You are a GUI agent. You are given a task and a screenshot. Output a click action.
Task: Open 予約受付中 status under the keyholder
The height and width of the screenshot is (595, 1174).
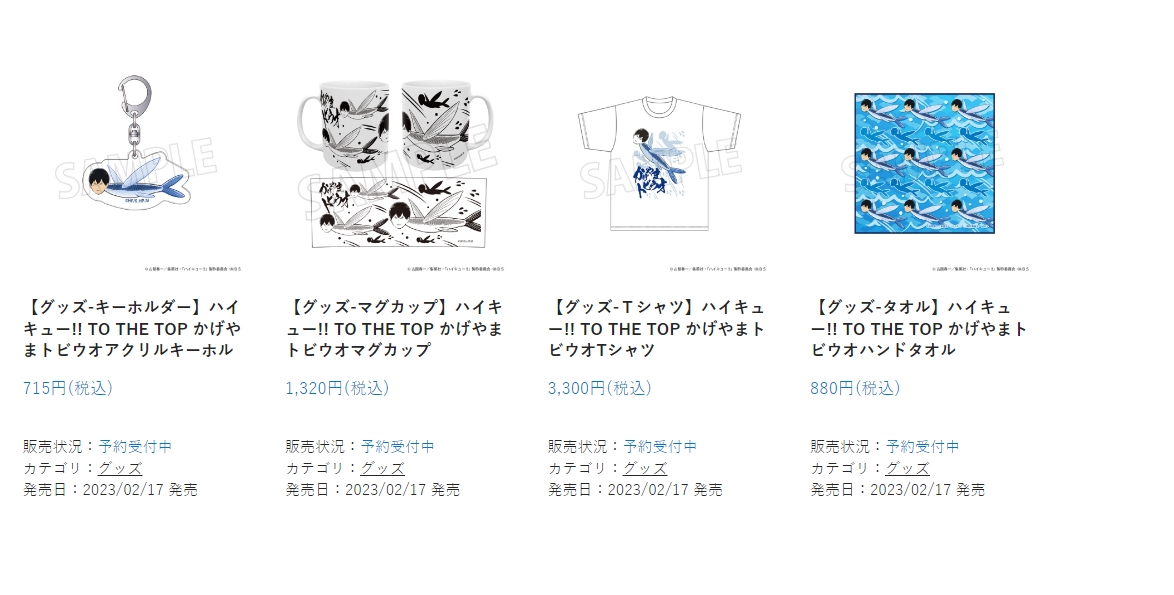[136, 446]
